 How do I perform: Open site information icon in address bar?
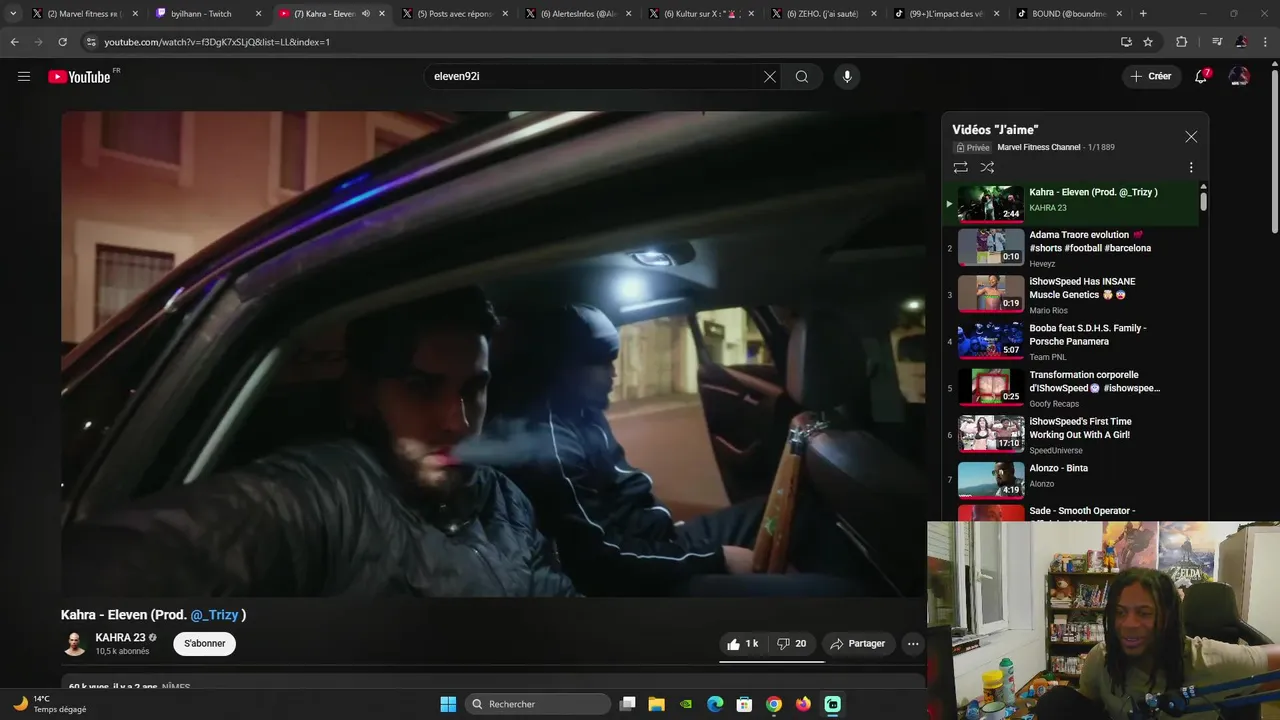click(x=91, y=42)
